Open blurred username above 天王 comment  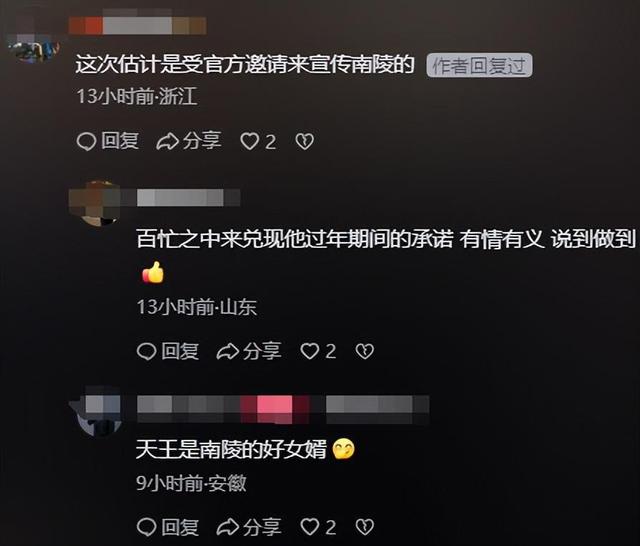pyautogui.click(x=283, y=409)
